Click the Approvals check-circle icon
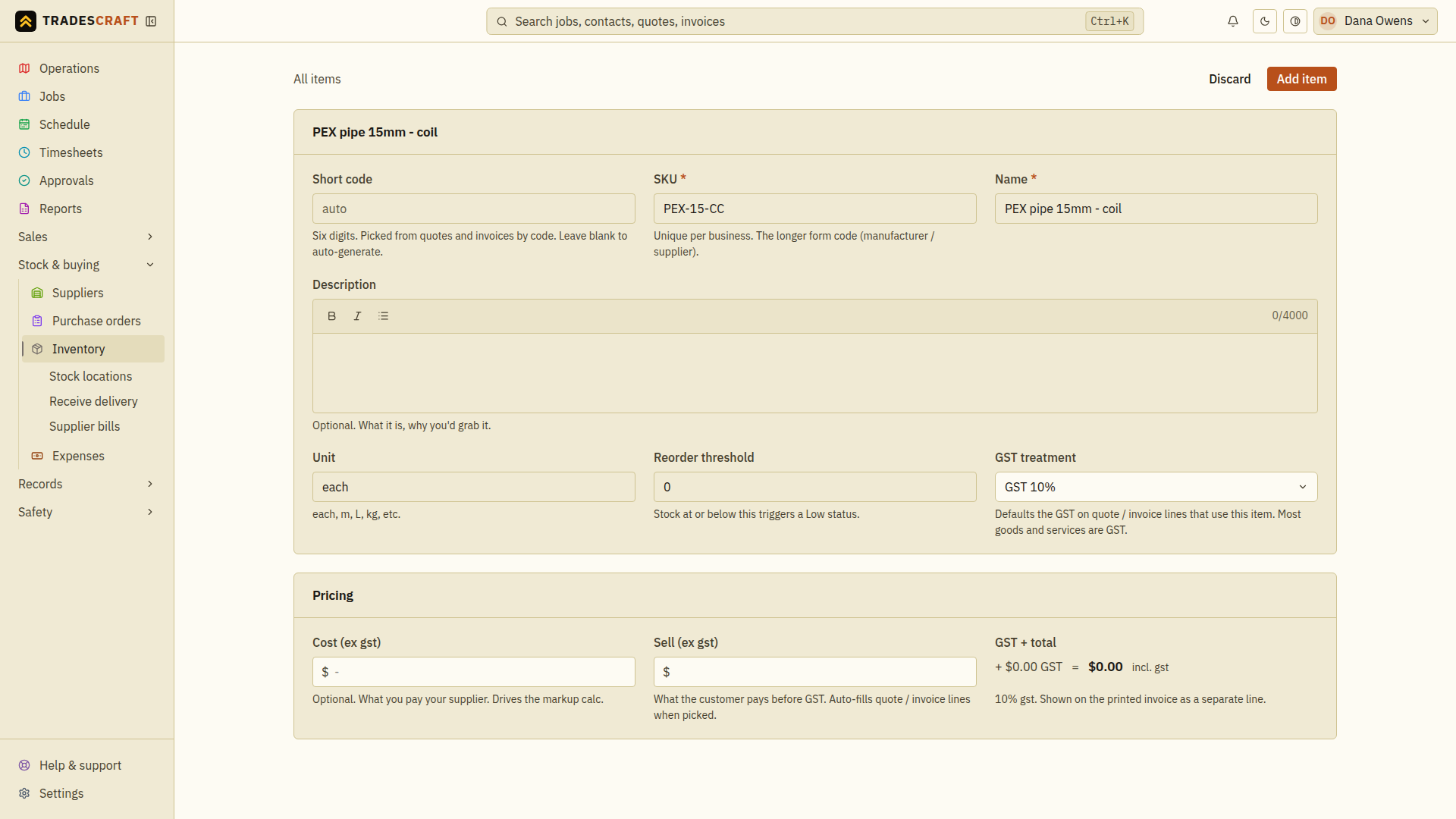This screenshot has width=1456, height=819. point(24,180)
